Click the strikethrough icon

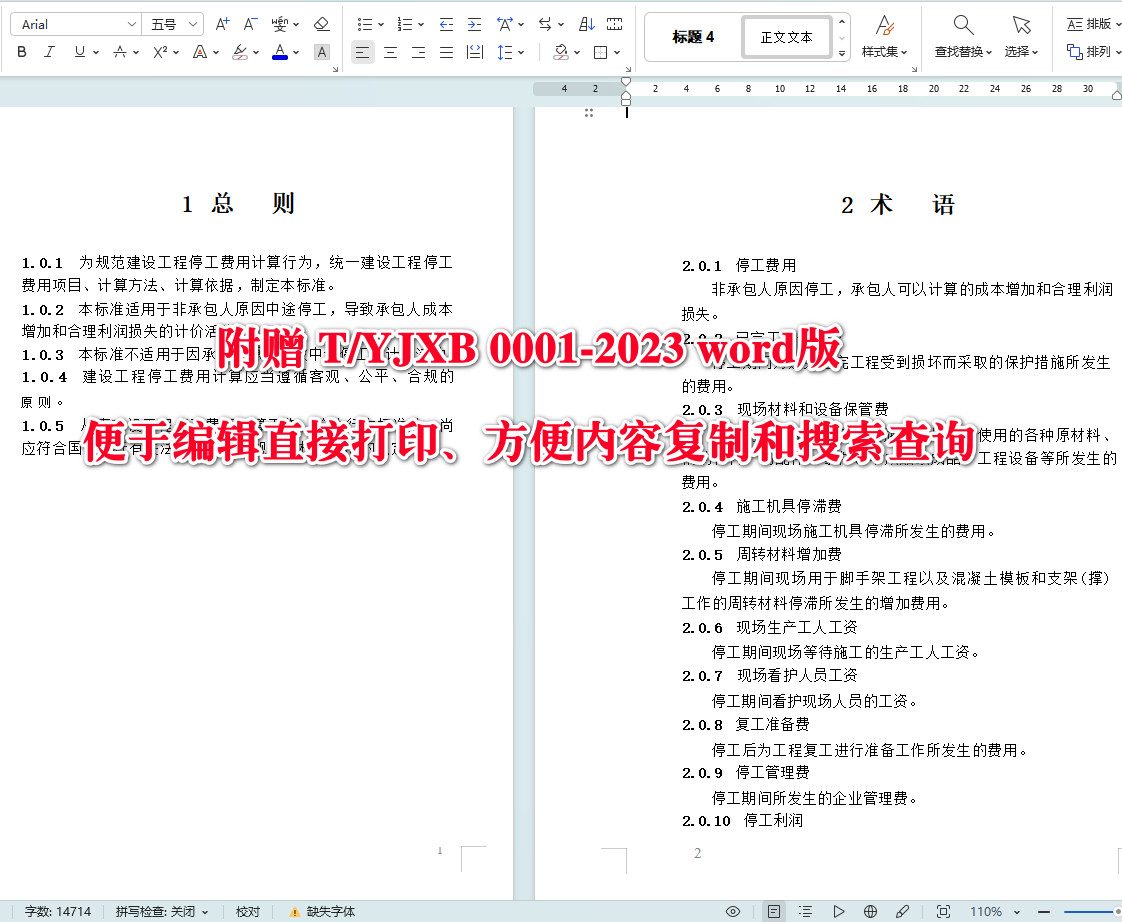click(120, 52)
